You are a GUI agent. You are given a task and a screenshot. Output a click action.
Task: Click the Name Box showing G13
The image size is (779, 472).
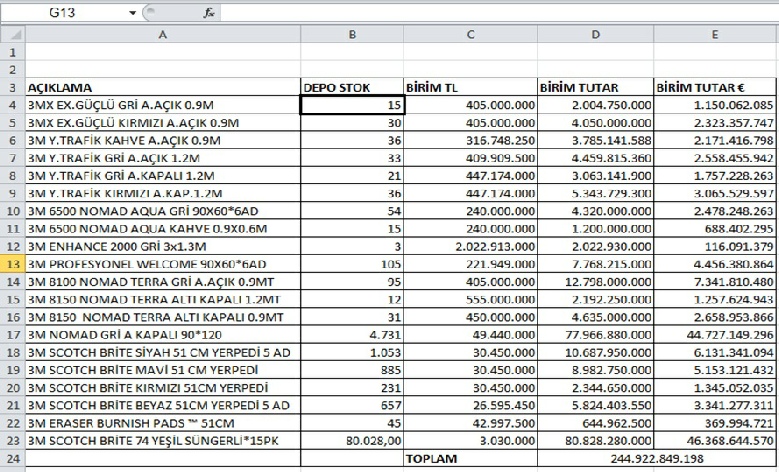(63, 13)
